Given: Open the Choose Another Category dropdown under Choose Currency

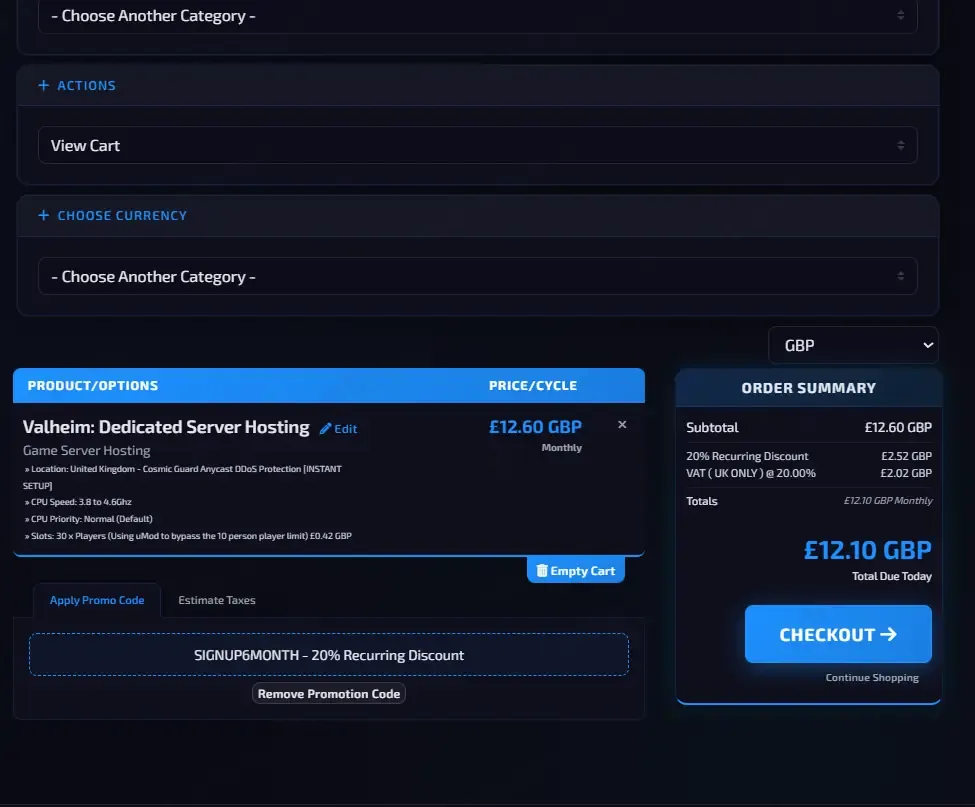Looking at the screenshot, I should (478, 276).
